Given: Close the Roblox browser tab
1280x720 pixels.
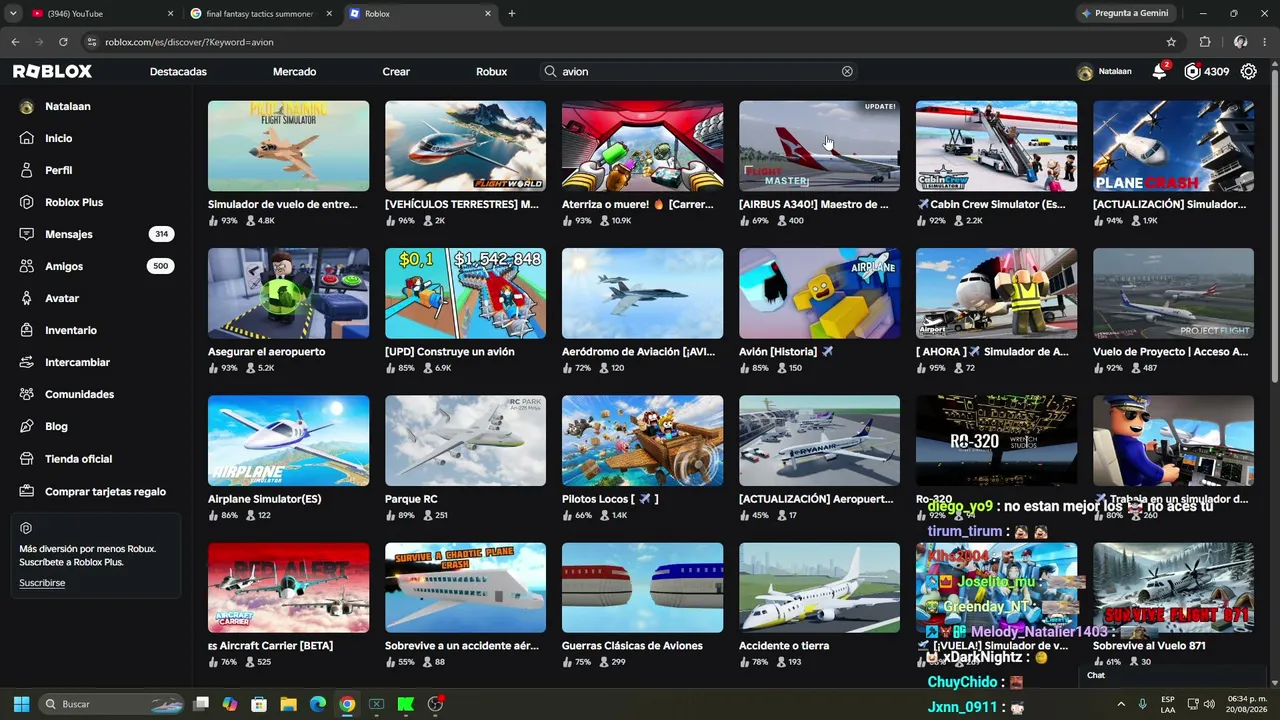Looking at the screenshot, I should pyautogui.click(x=488, y=14).
